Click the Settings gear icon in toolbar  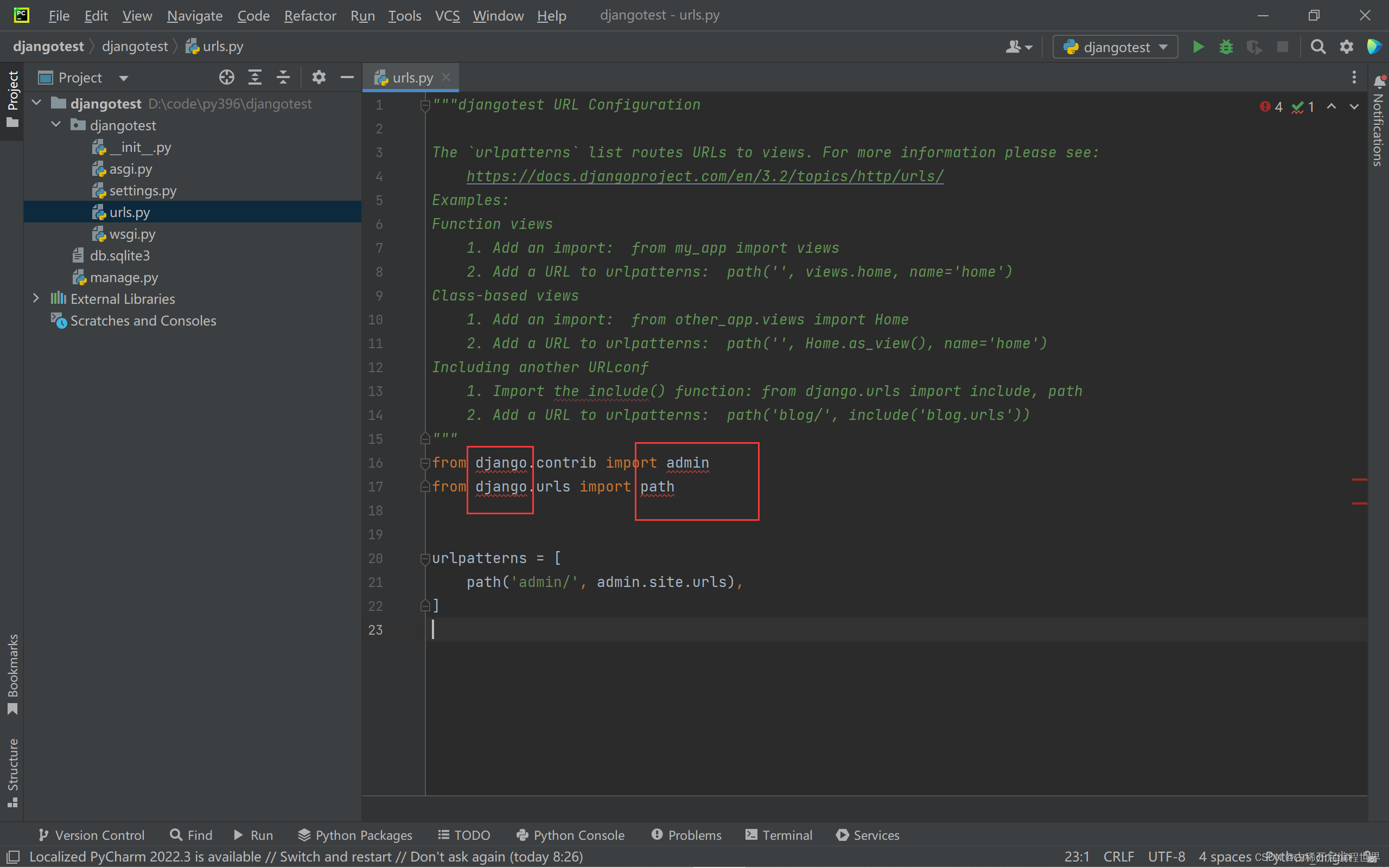coord(1347,47)
